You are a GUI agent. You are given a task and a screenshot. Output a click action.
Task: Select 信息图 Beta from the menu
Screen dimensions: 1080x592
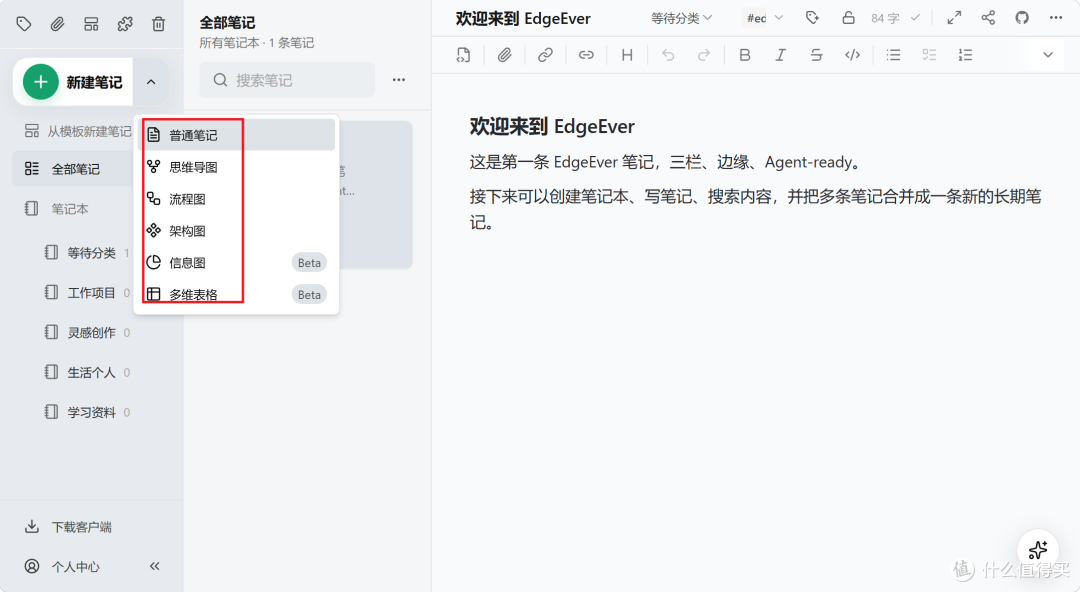(x=238, y=262)
